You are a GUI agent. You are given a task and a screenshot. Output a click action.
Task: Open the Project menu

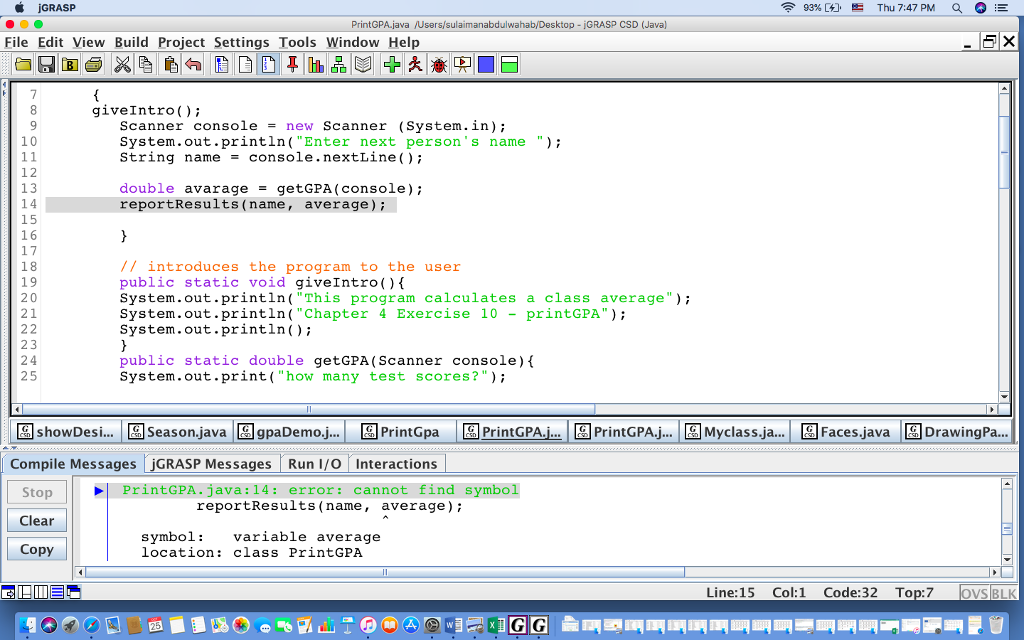[x=181, y=42]
